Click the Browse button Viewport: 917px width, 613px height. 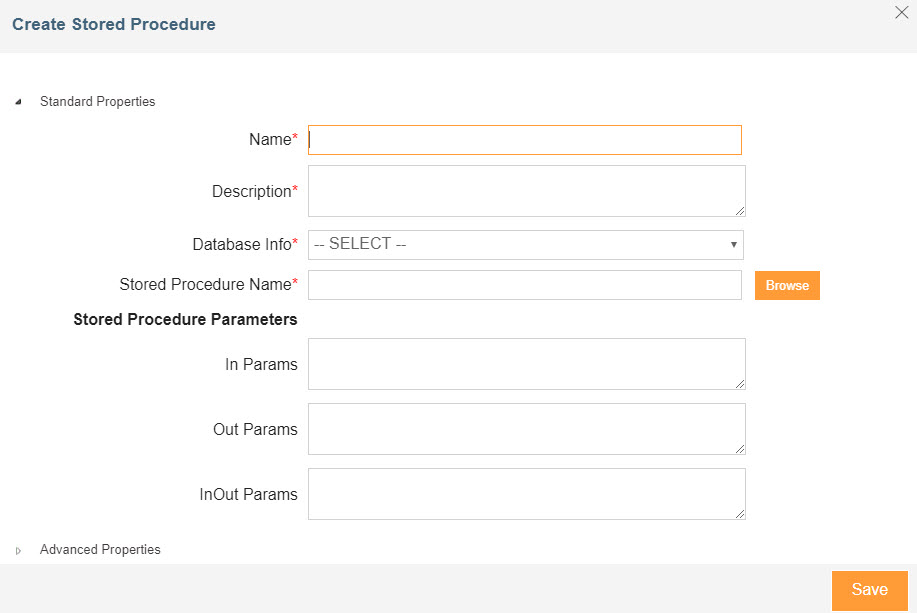(x=787, y=285)
